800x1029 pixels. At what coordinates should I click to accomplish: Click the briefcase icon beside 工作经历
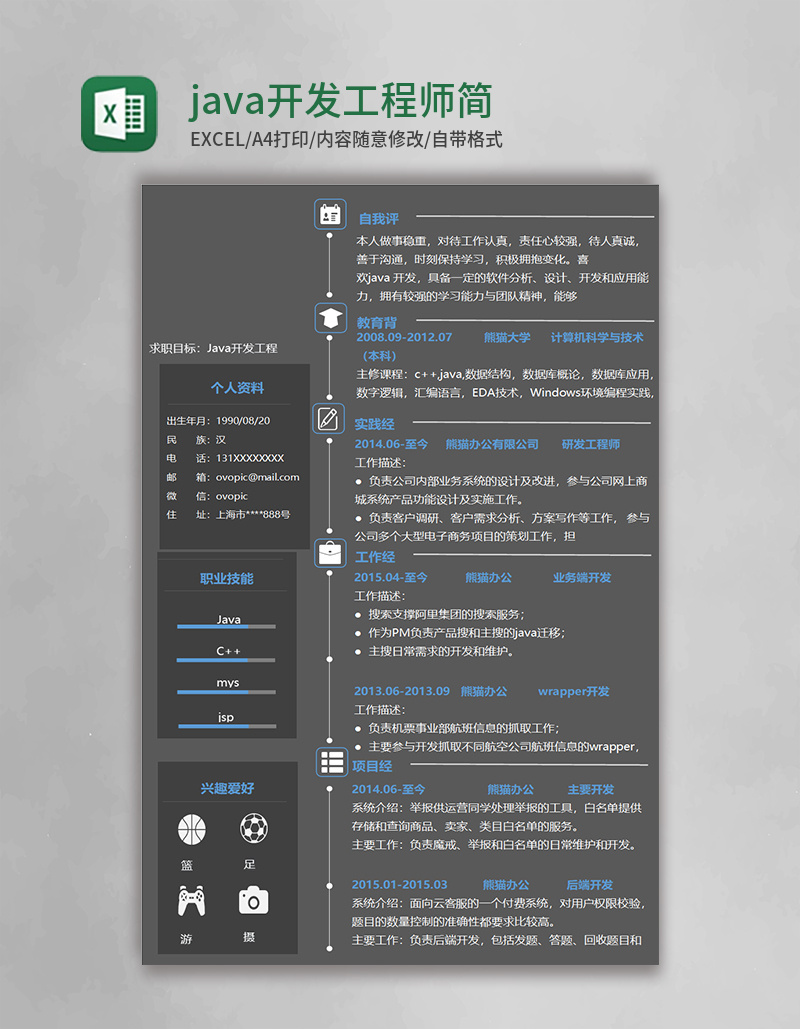330,553
